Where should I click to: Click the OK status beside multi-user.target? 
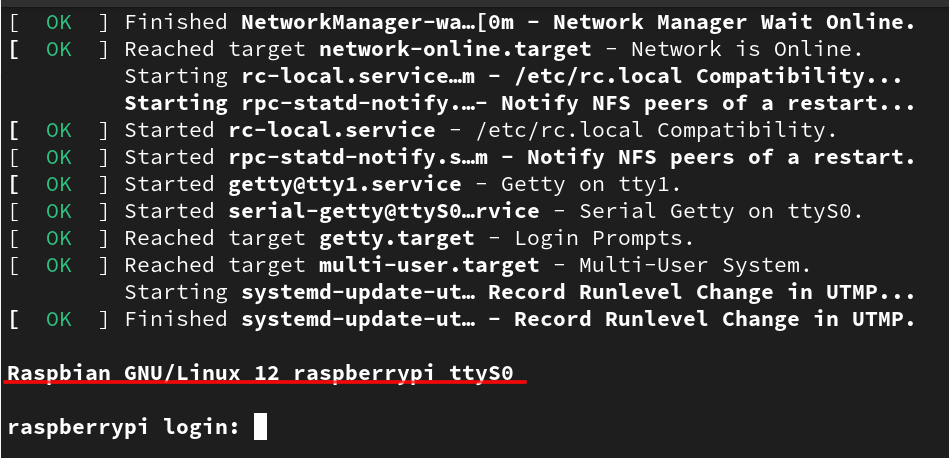pos(59,265)
